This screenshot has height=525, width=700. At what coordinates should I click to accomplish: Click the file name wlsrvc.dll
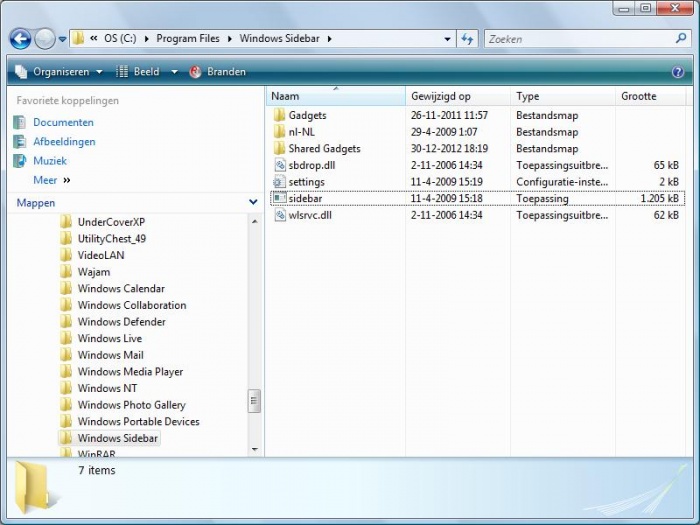(310, 215)
